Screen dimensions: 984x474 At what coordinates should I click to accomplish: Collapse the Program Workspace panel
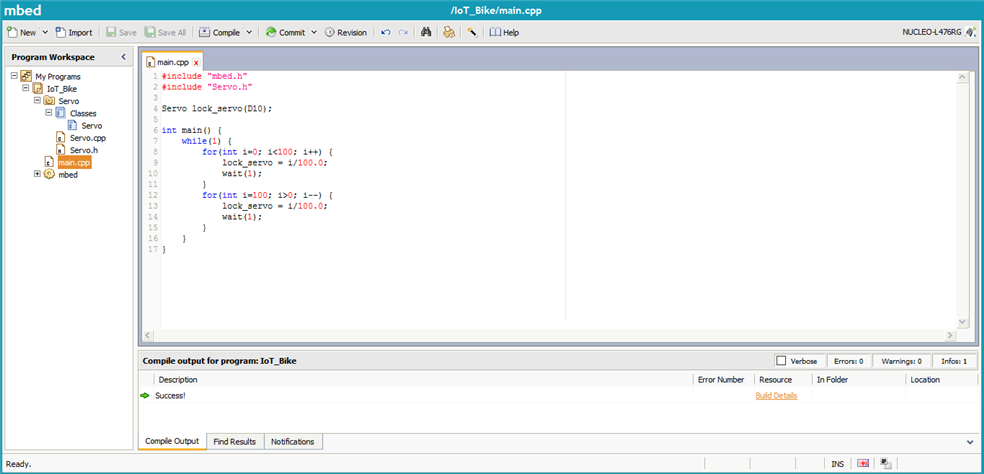click(123, 57)
